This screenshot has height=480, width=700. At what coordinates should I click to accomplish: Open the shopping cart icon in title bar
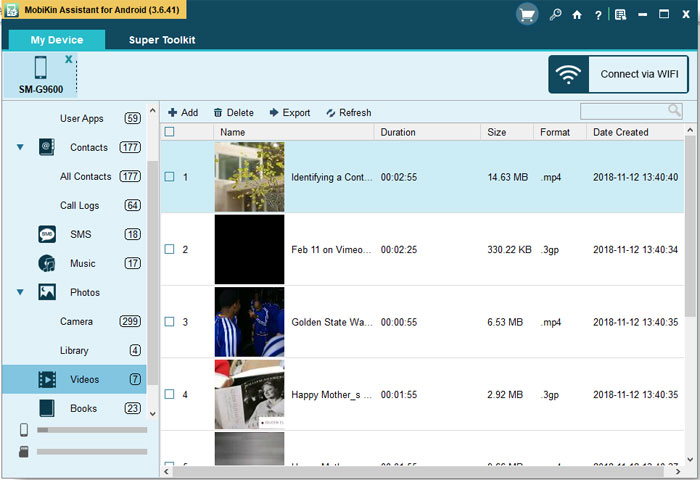coord(527,14)
